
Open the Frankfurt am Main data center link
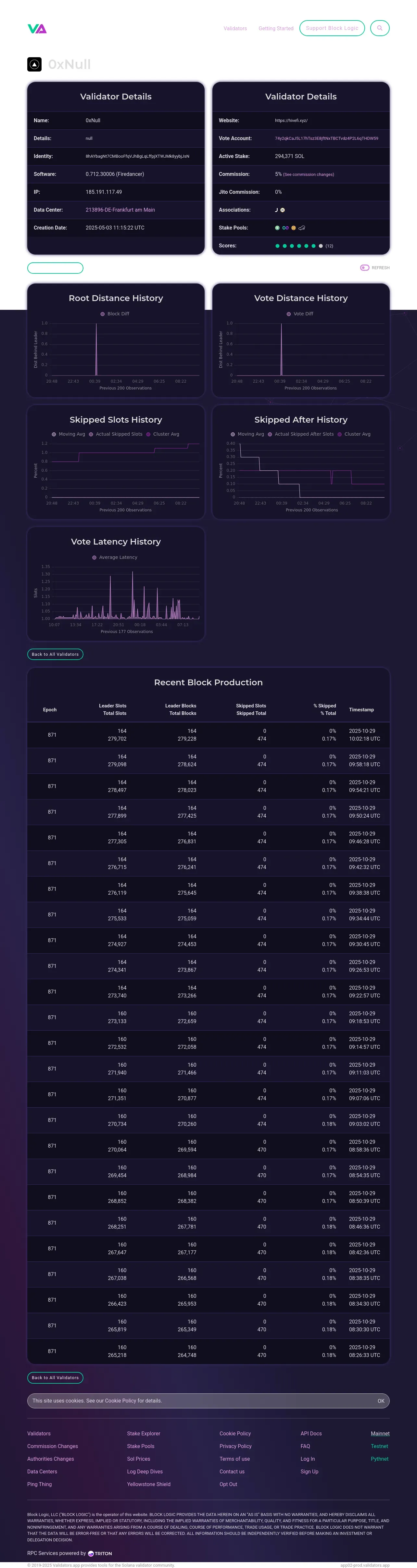(x=120, y=210)
